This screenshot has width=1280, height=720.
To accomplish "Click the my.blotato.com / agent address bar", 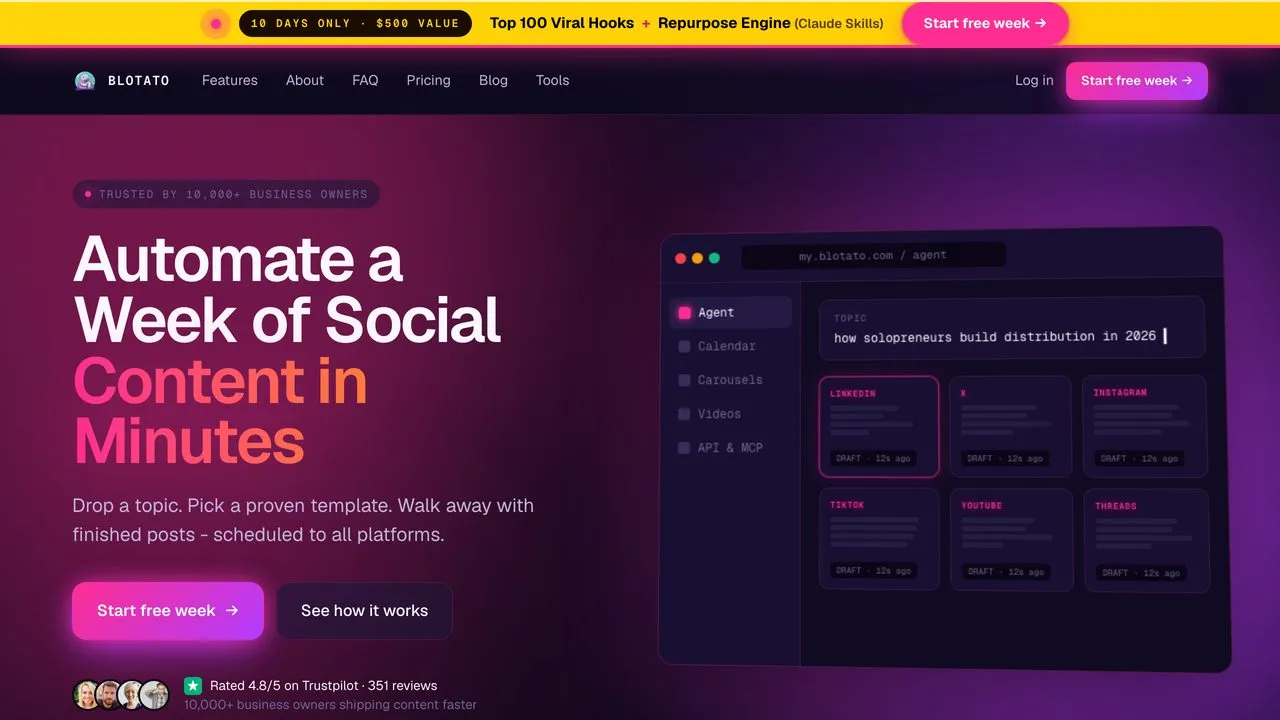I will click(x=873, y=256).
